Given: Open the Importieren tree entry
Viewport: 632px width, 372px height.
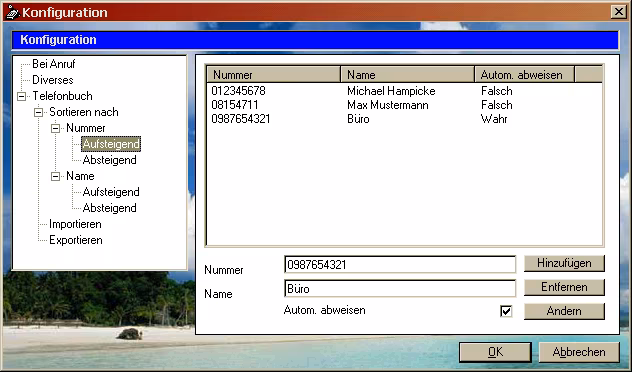Looking at the screenshot, I should point(75,224).
